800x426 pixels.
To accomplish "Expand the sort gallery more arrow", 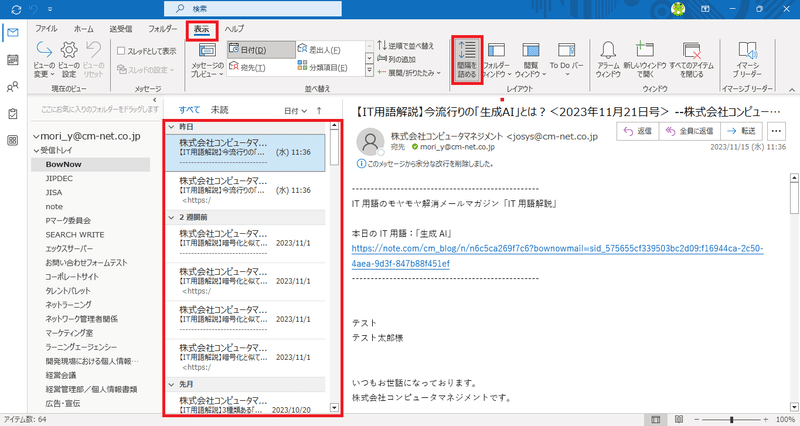I will coord(369,71).
